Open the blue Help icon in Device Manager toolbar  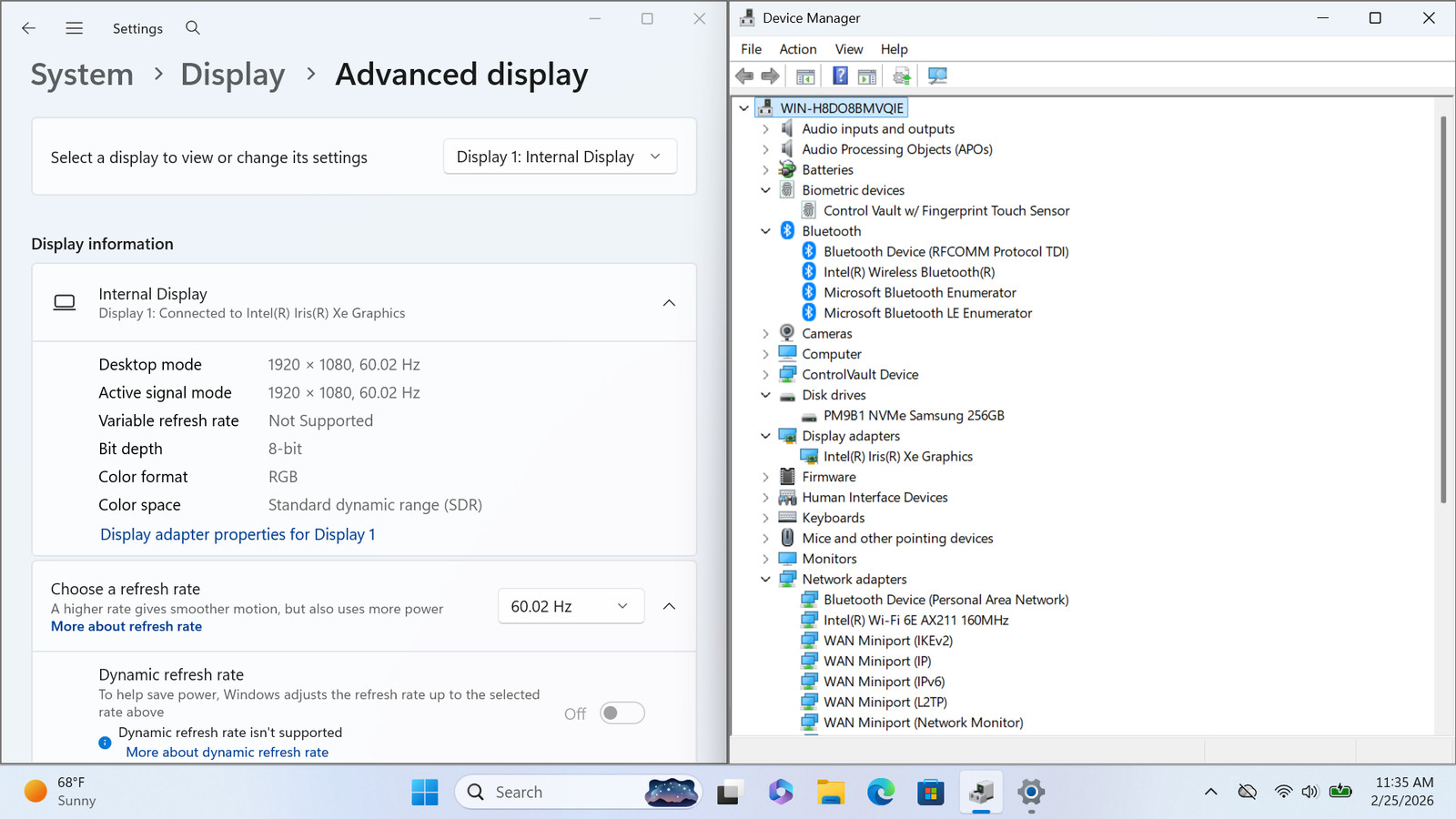[x=841, y=76]
